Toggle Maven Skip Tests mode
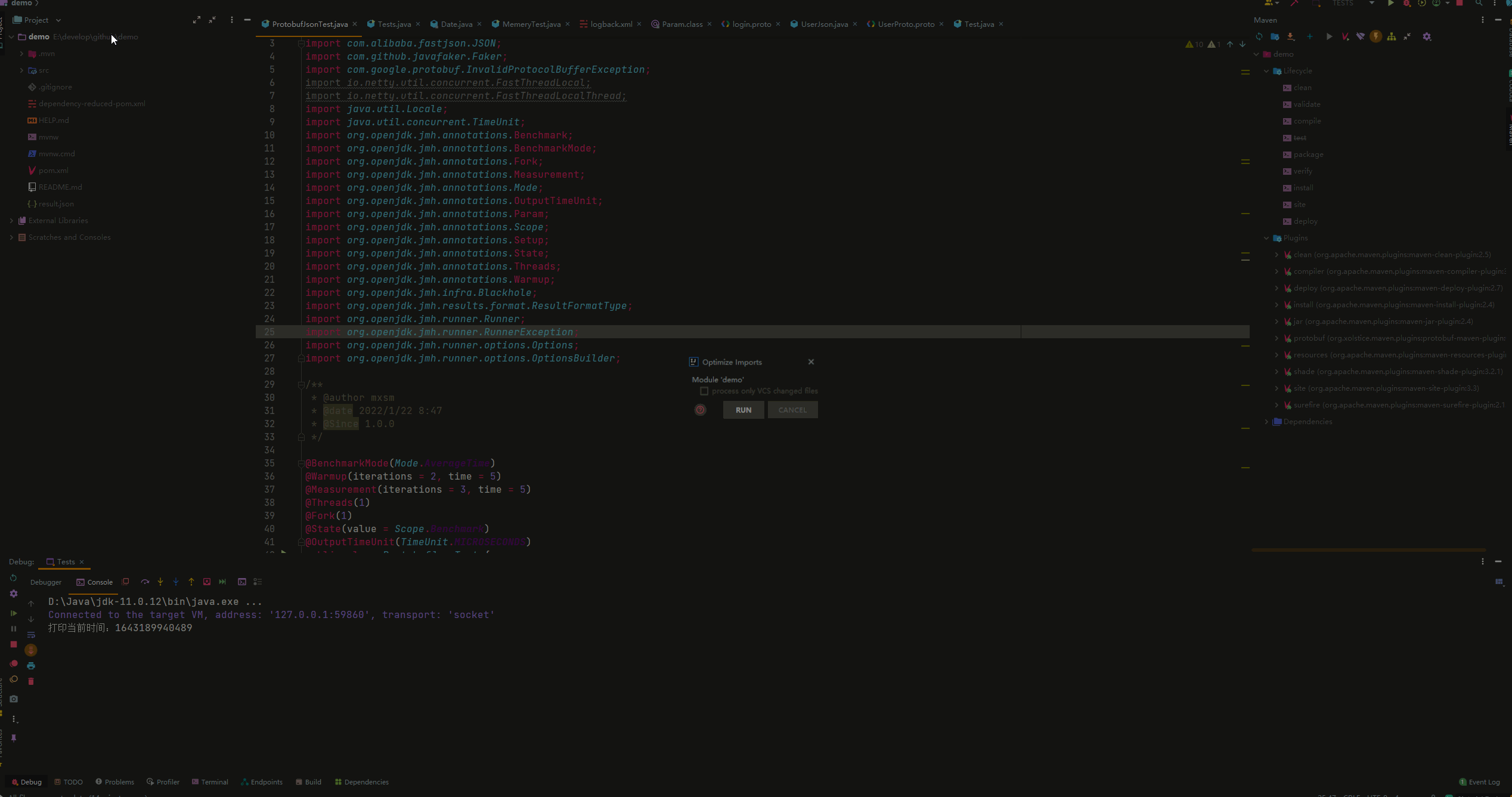1512x797 pixels. [1376, 37]
